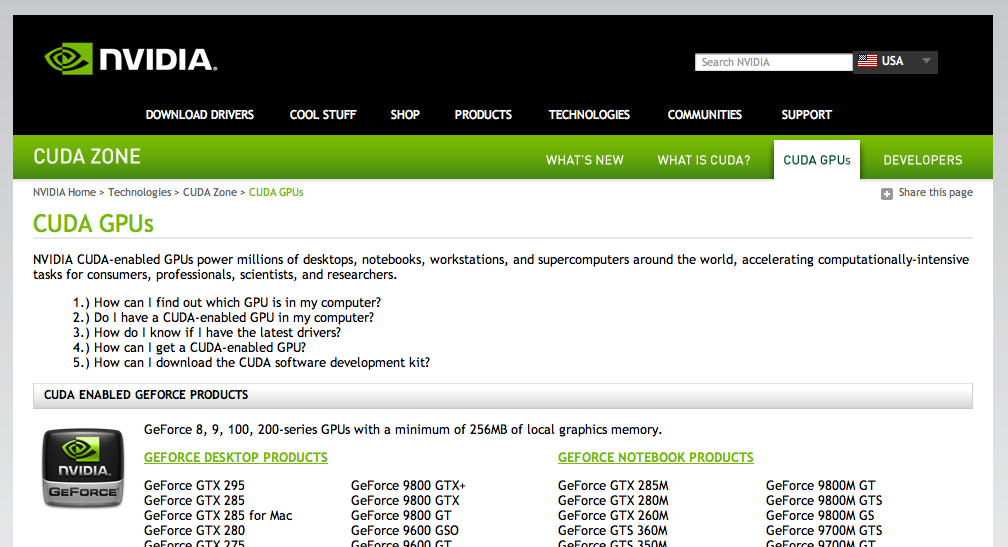
Task: Click GeForce 9800 GT text
Action: [x=401, y=516]
